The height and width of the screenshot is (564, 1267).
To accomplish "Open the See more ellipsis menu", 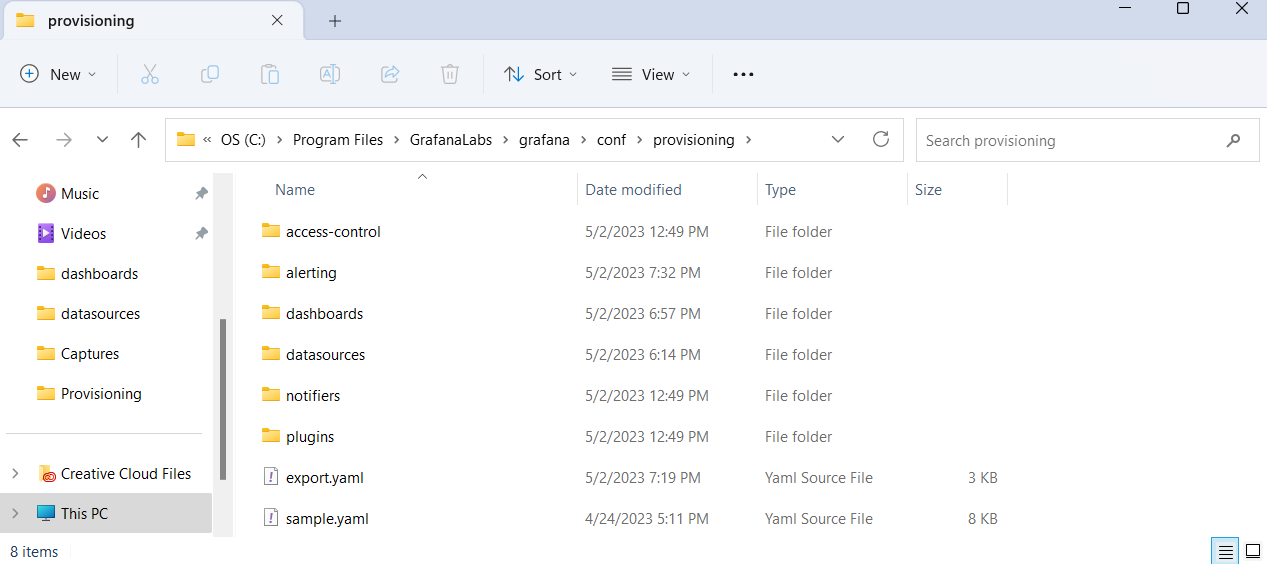I will 743,74.
